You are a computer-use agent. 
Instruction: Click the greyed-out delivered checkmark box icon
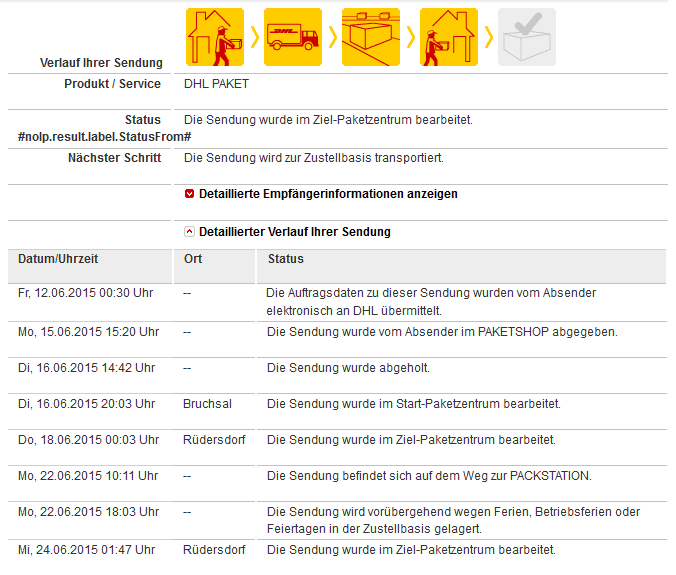[527, 37]
